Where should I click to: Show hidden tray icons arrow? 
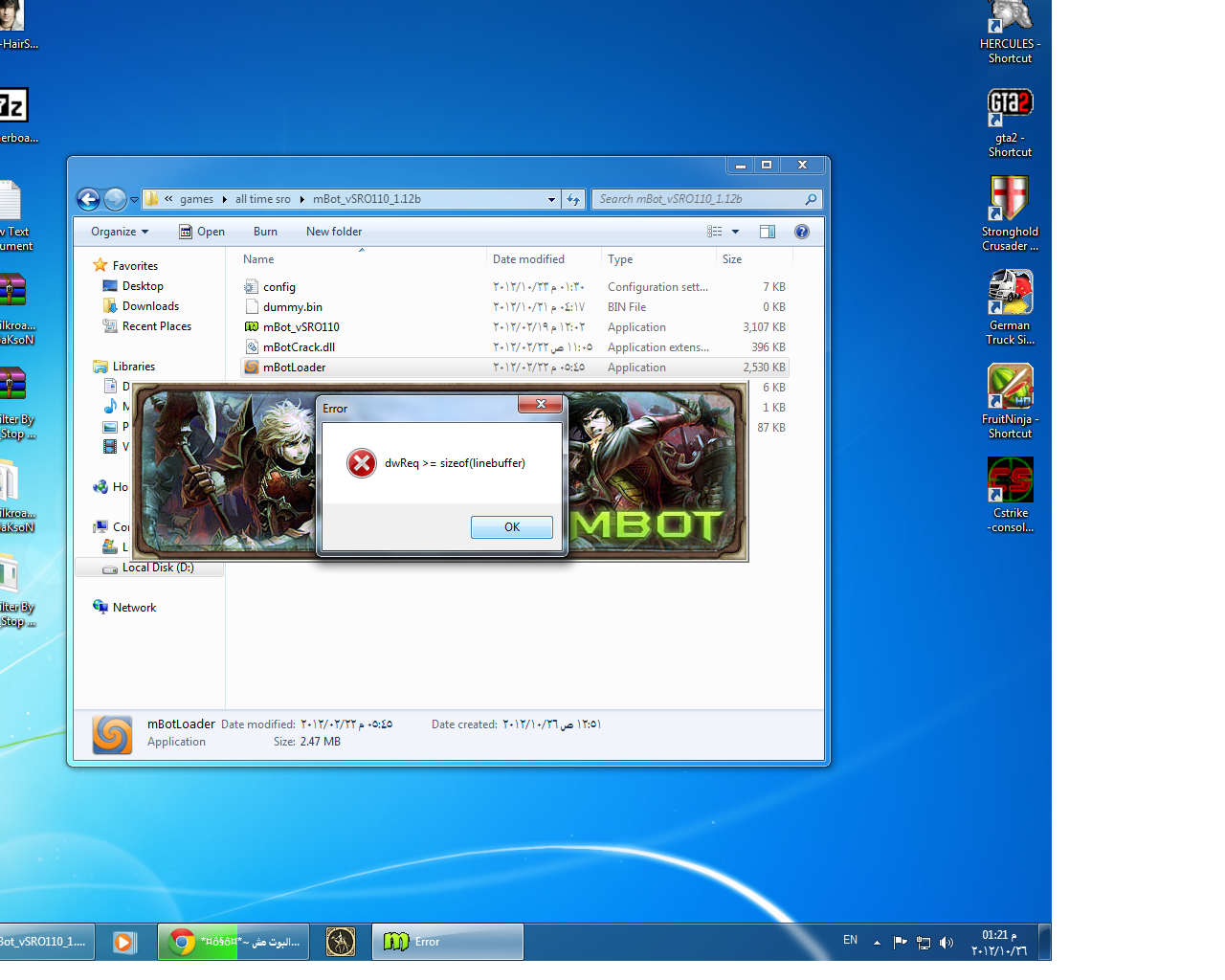click(877, 943)
